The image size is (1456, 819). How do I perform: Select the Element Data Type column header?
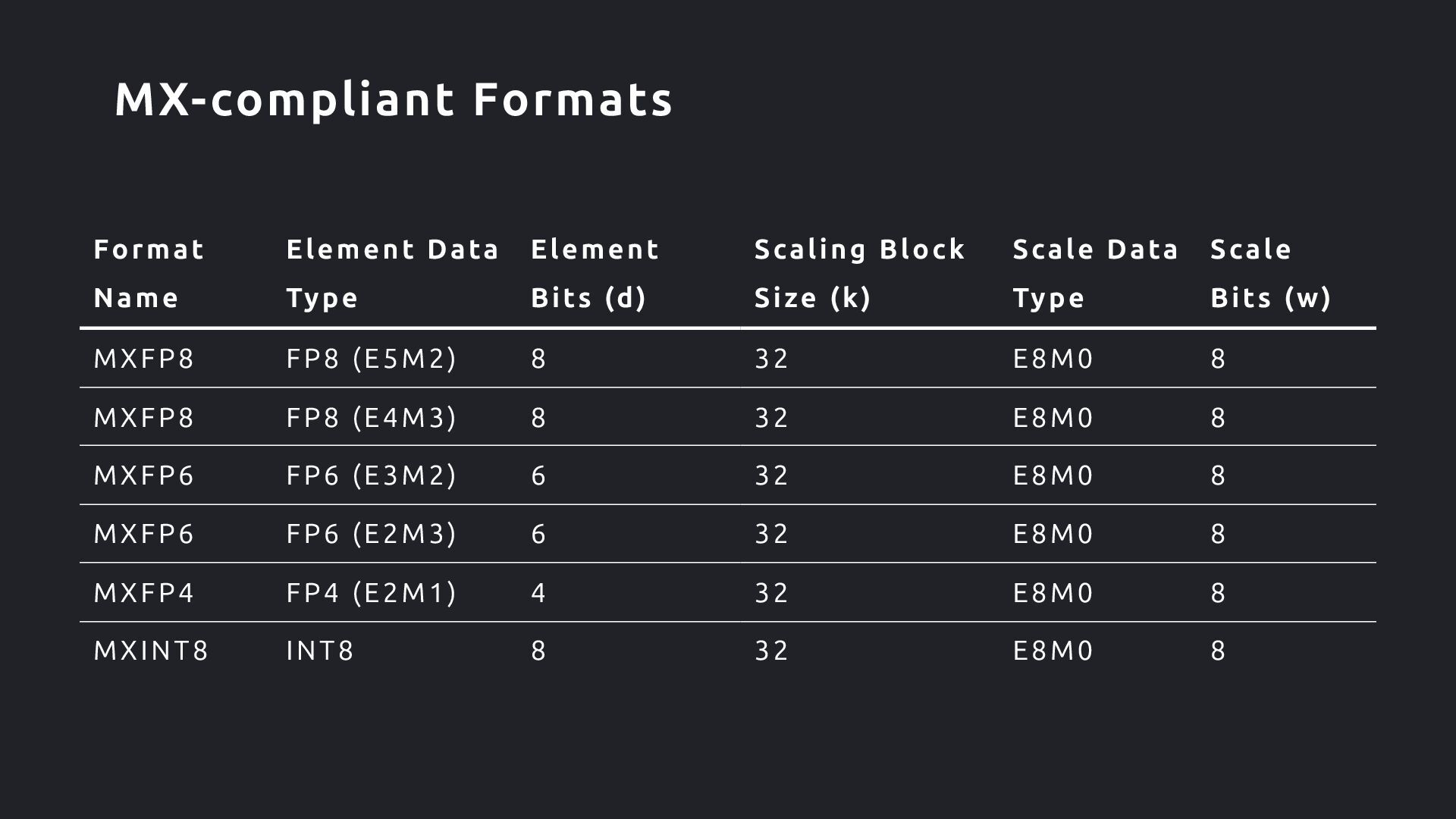pyautogui.click(x=392, y=273)
